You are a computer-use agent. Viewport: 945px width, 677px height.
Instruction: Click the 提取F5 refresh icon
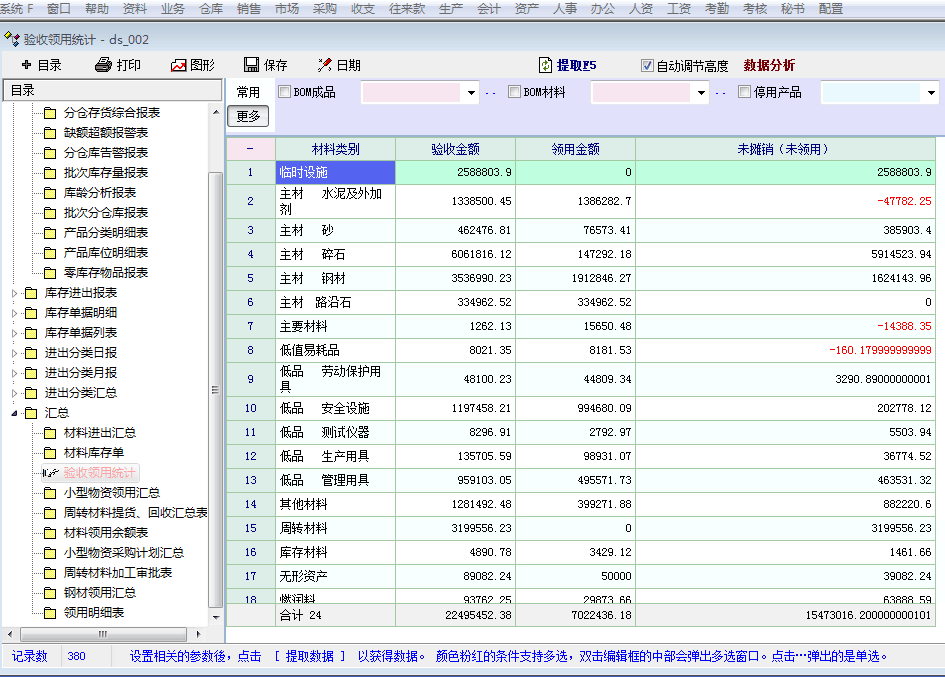545,65
